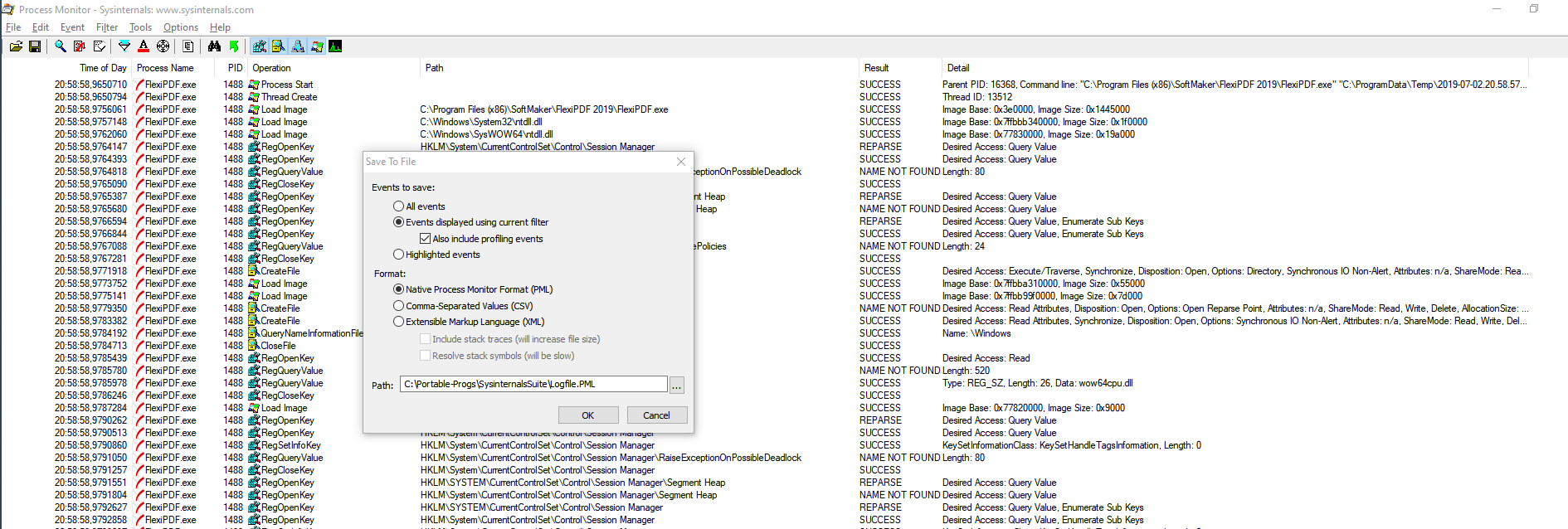Toggle Show Registry Activity toolbar icon
Viewport: 1568px width, 529px height.
[x=260, y=46]
